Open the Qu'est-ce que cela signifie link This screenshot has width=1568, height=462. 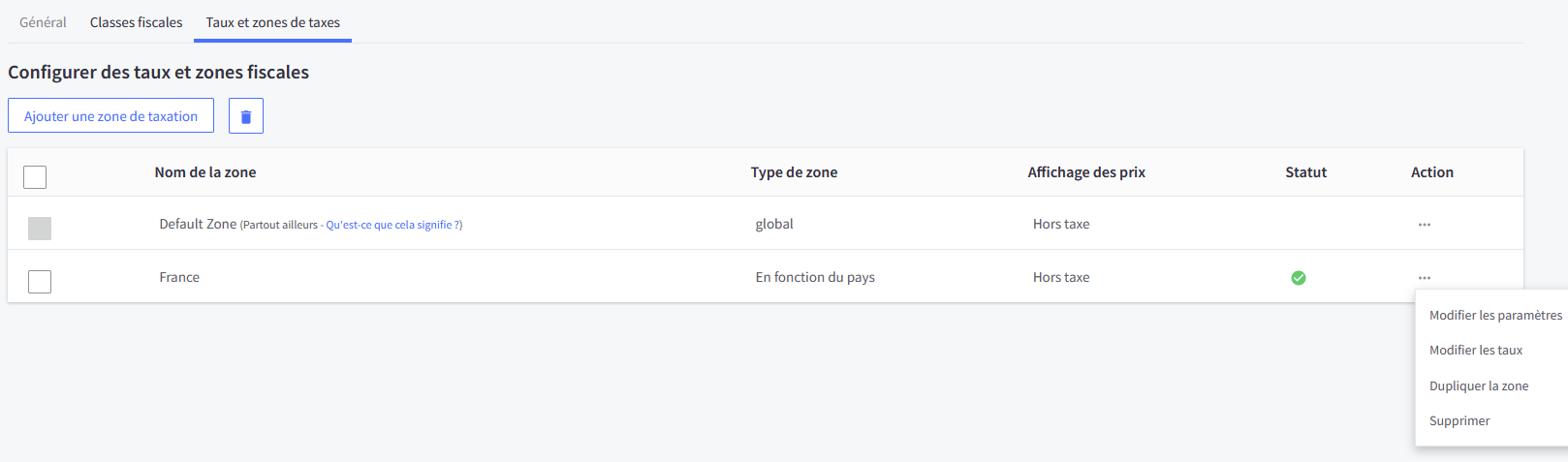(393, 225)
